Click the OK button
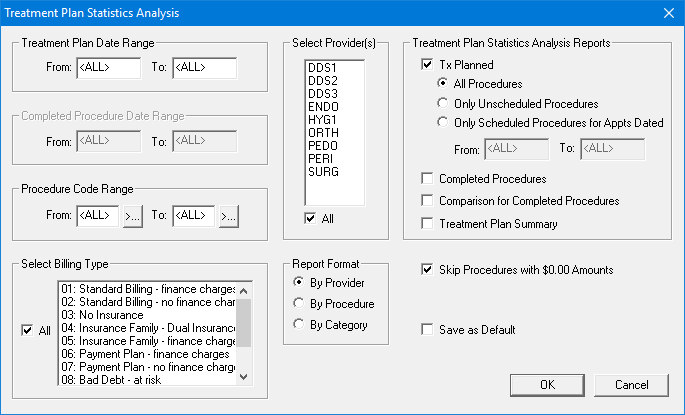 coord(547,385)
